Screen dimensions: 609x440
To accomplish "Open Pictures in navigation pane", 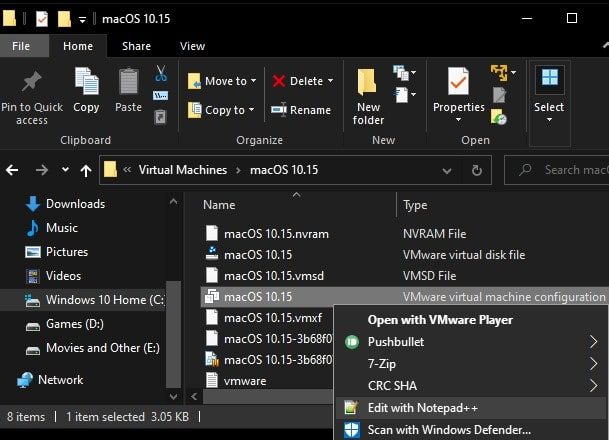I will click(57, 252).
